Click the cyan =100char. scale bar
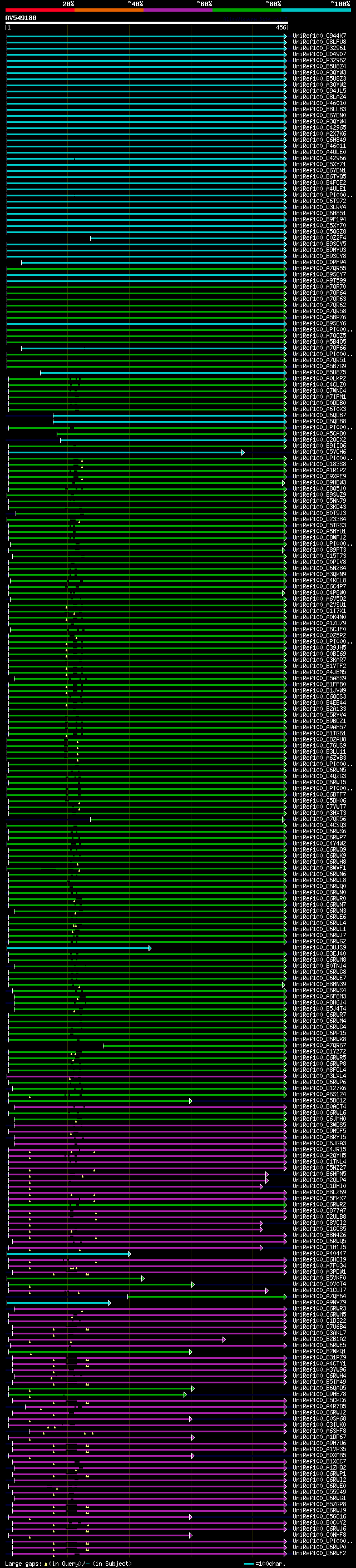The image size is (356, 1568). pyautogui.click(x=248, y=1564)
